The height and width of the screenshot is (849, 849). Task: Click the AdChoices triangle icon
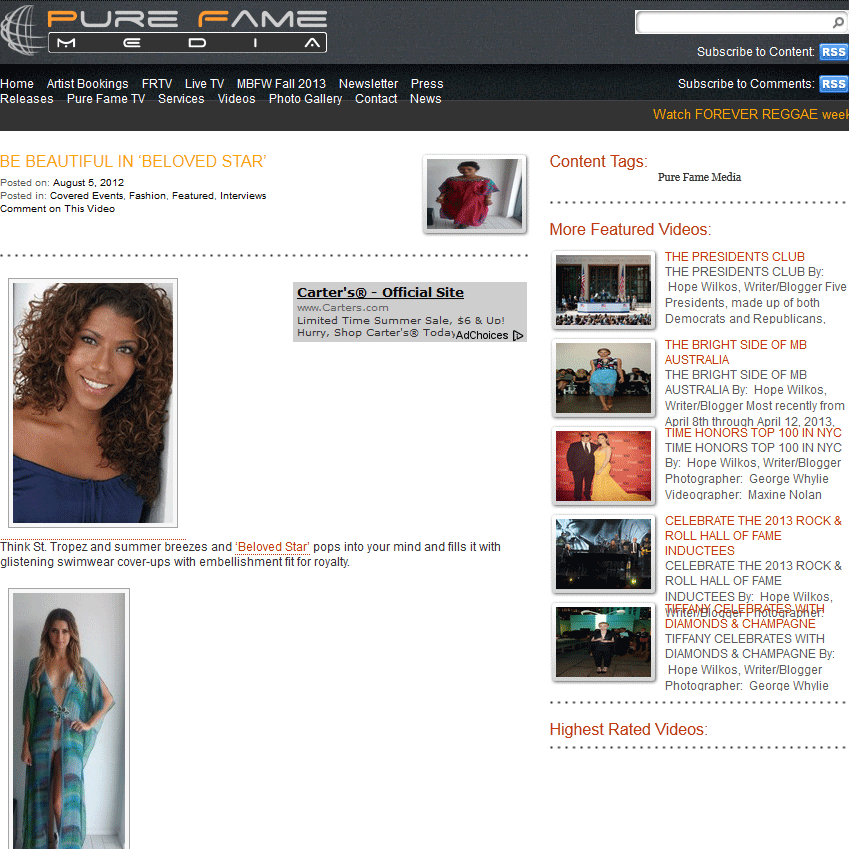click(x=518, y=336)
